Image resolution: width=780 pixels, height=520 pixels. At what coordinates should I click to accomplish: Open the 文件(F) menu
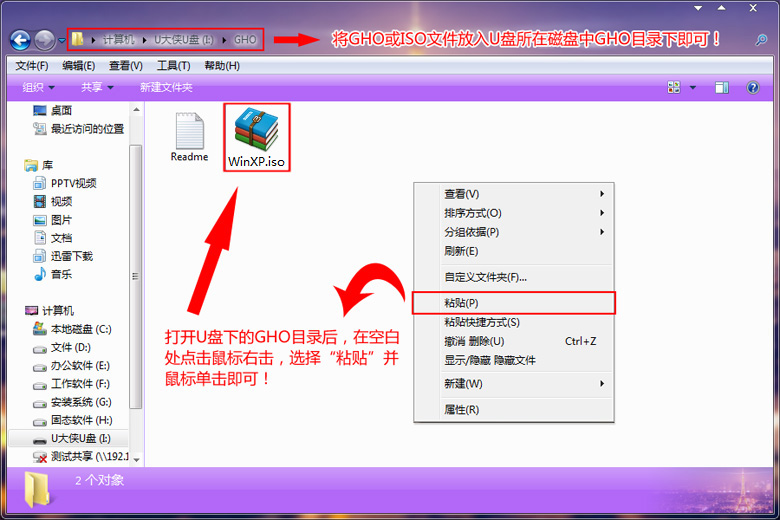32,66
